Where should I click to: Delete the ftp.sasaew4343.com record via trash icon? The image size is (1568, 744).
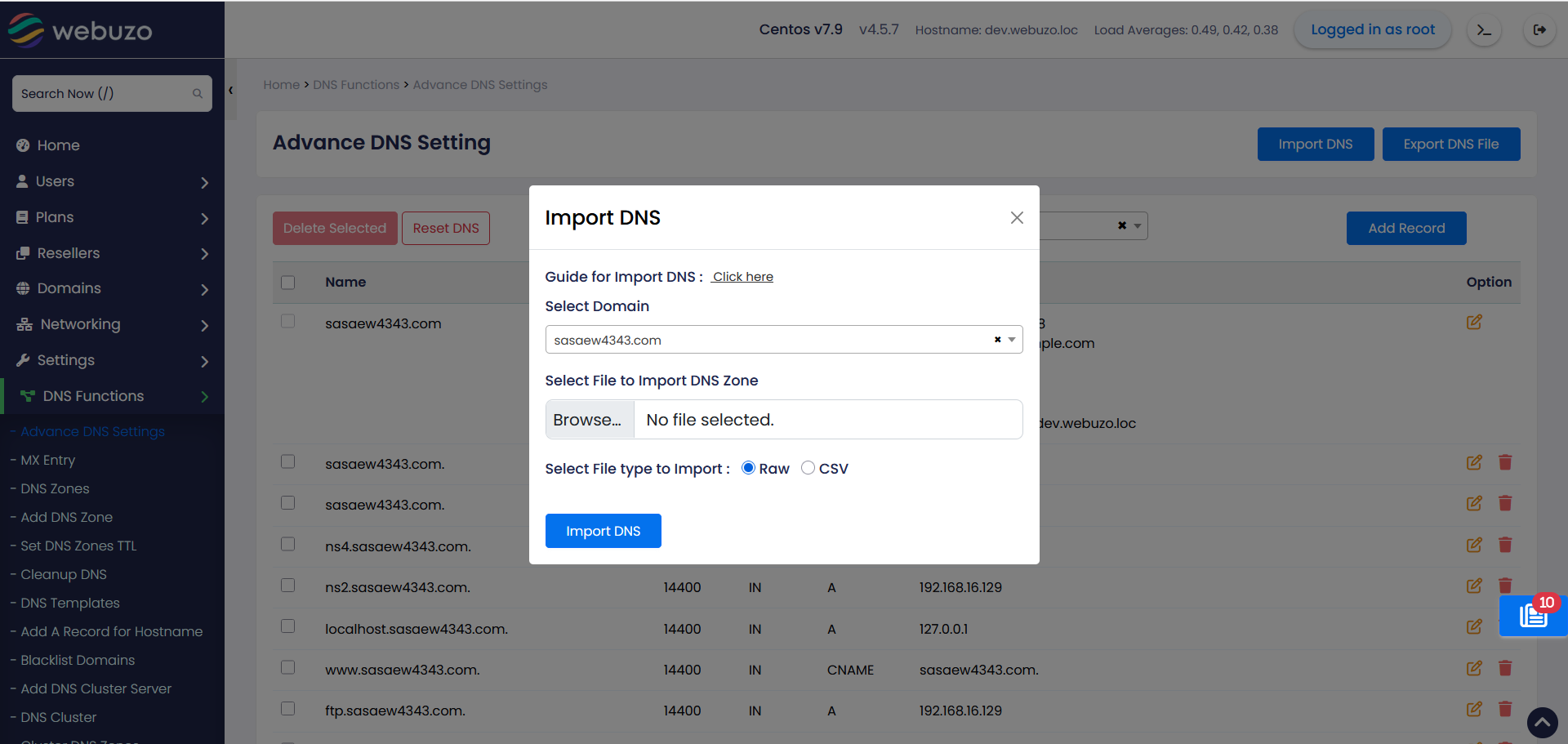1505,709
